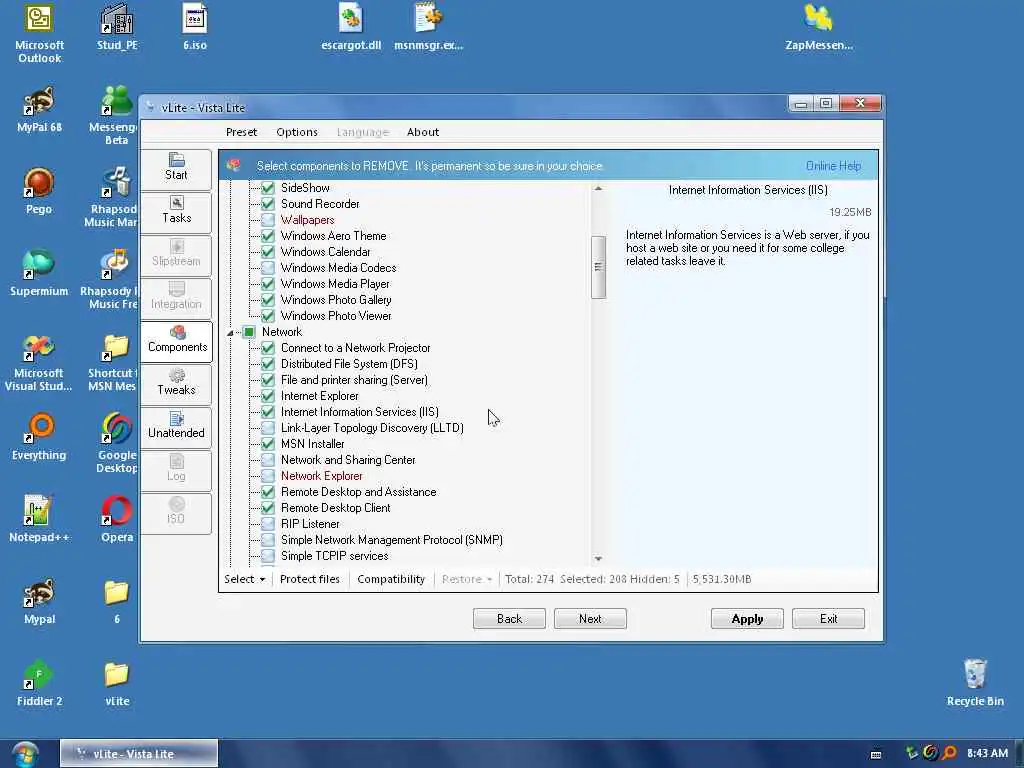Screen dimensions: 1024x768
Task: Open Microsoft Outlook desktop icon
Action: click(x=39, y=34)
